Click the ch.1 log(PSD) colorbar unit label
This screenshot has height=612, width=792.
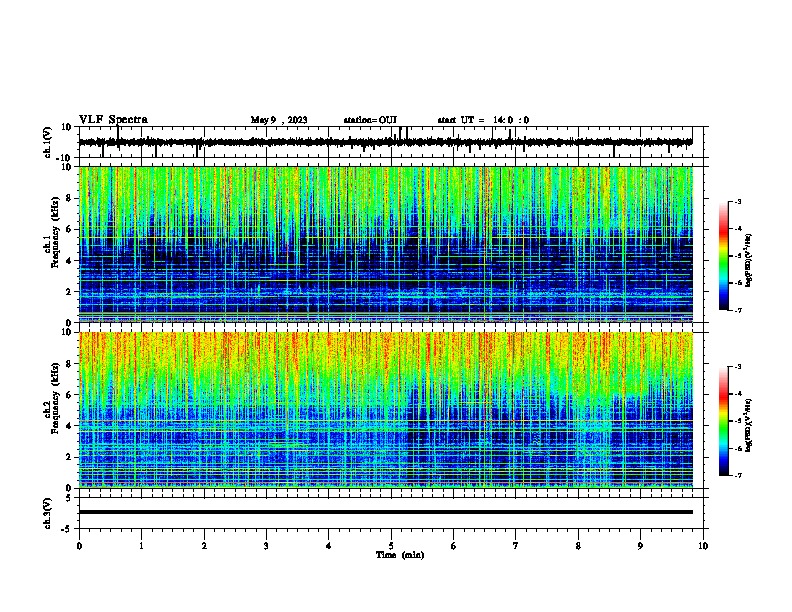click(x=749, y=261)
